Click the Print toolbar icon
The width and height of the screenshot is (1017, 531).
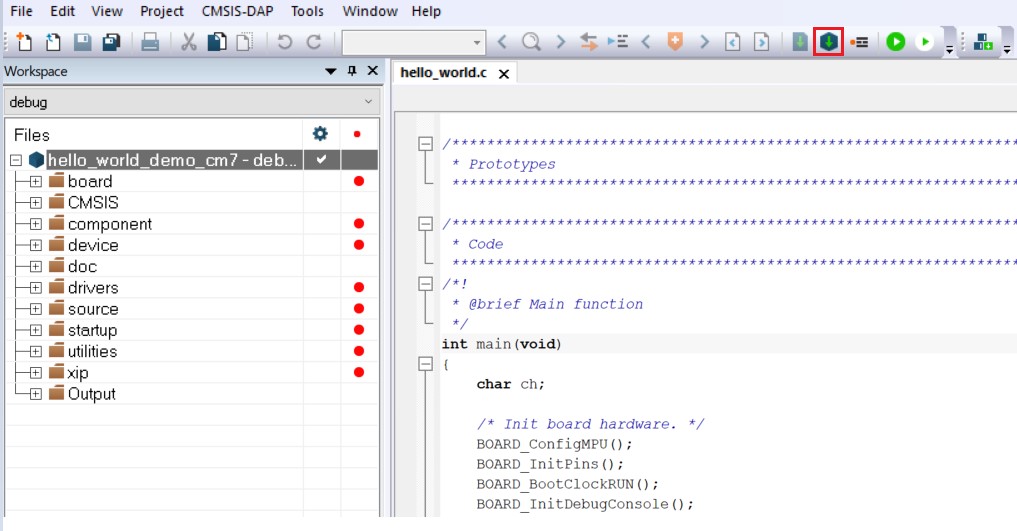pyautogui.click(x=150, y=42)
